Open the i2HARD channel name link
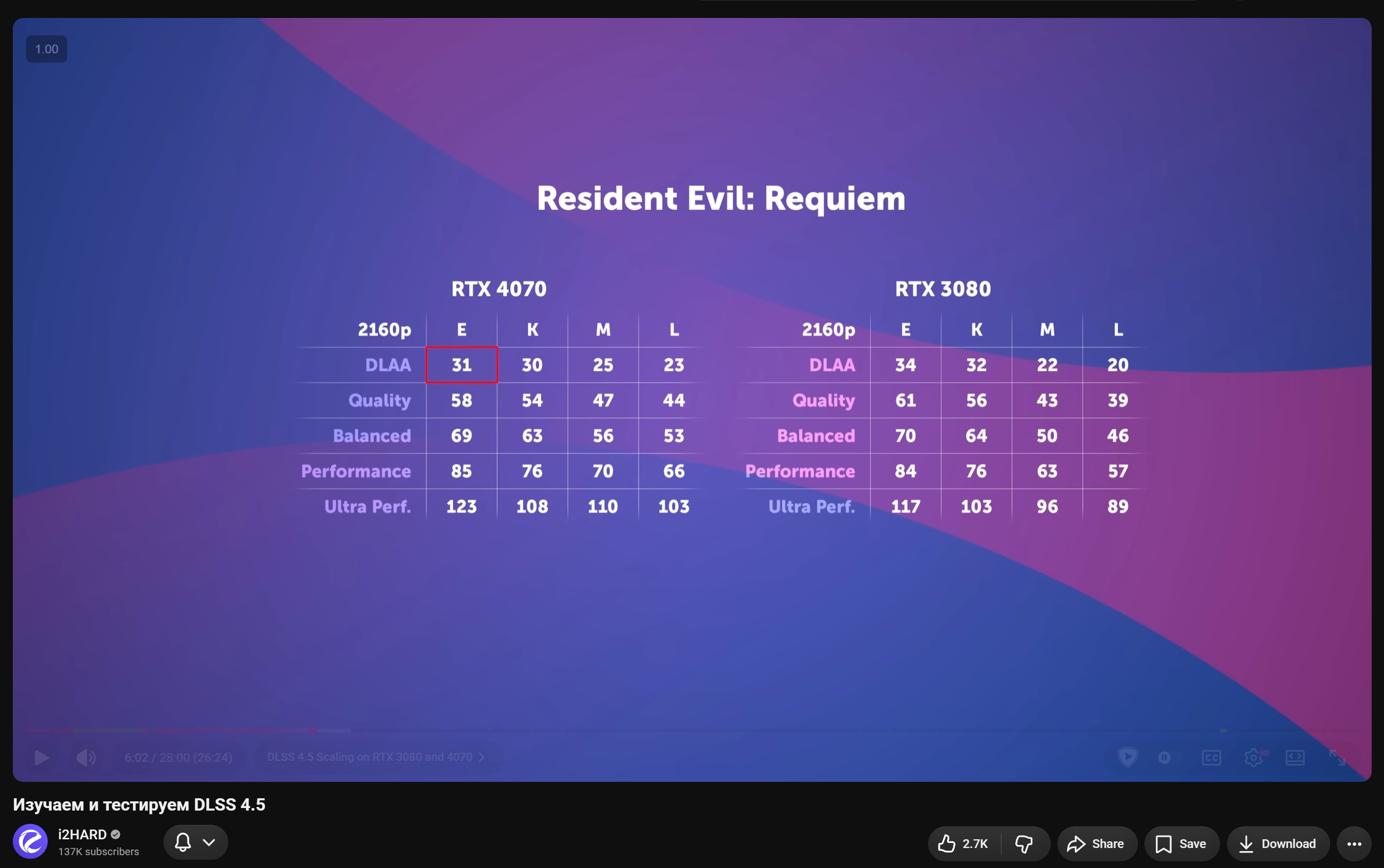The image size is (1384, 868). click(x=82, y=834)
